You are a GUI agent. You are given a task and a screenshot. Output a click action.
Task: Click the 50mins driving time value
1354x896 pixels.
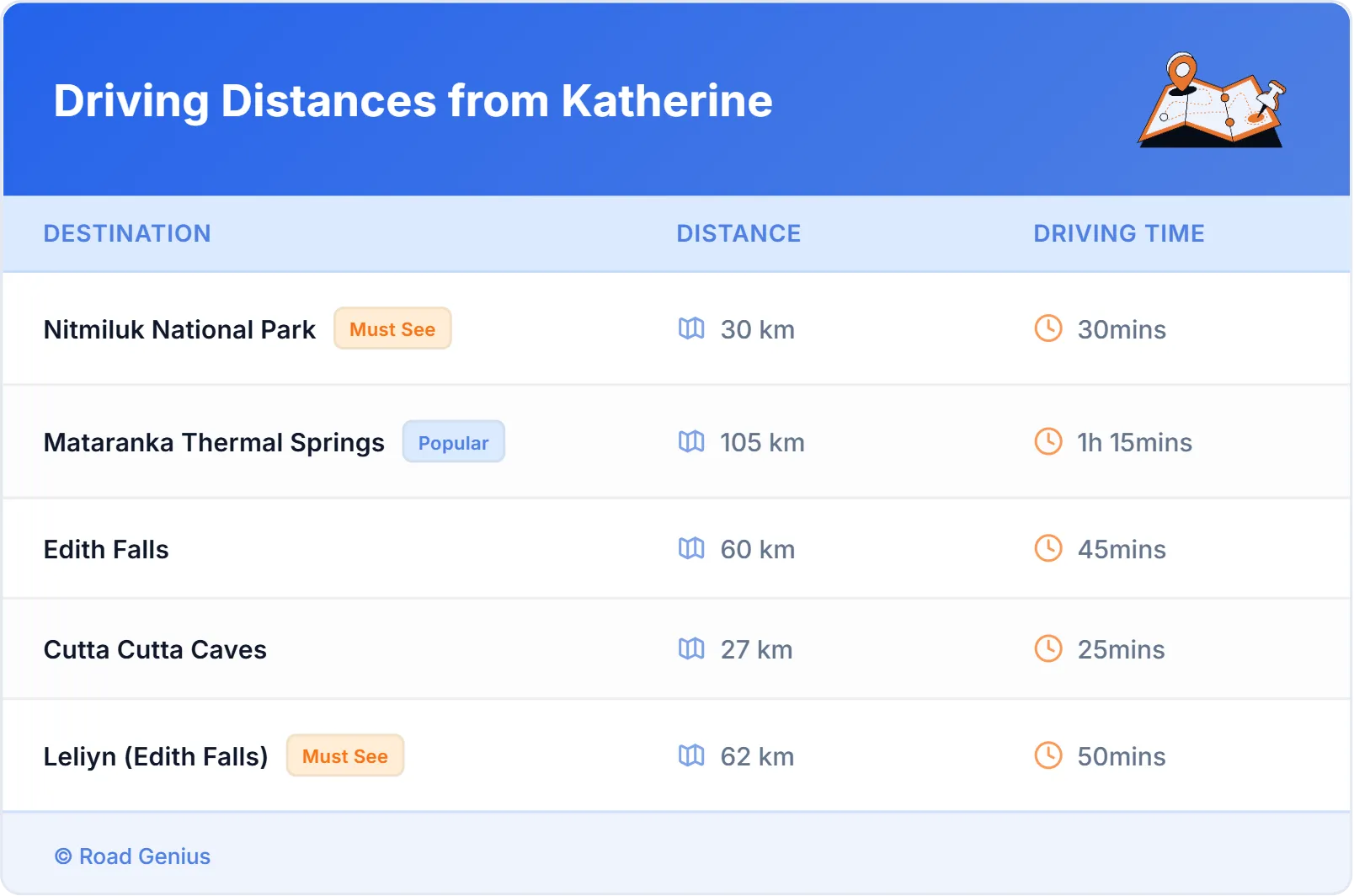point(1122,756)
